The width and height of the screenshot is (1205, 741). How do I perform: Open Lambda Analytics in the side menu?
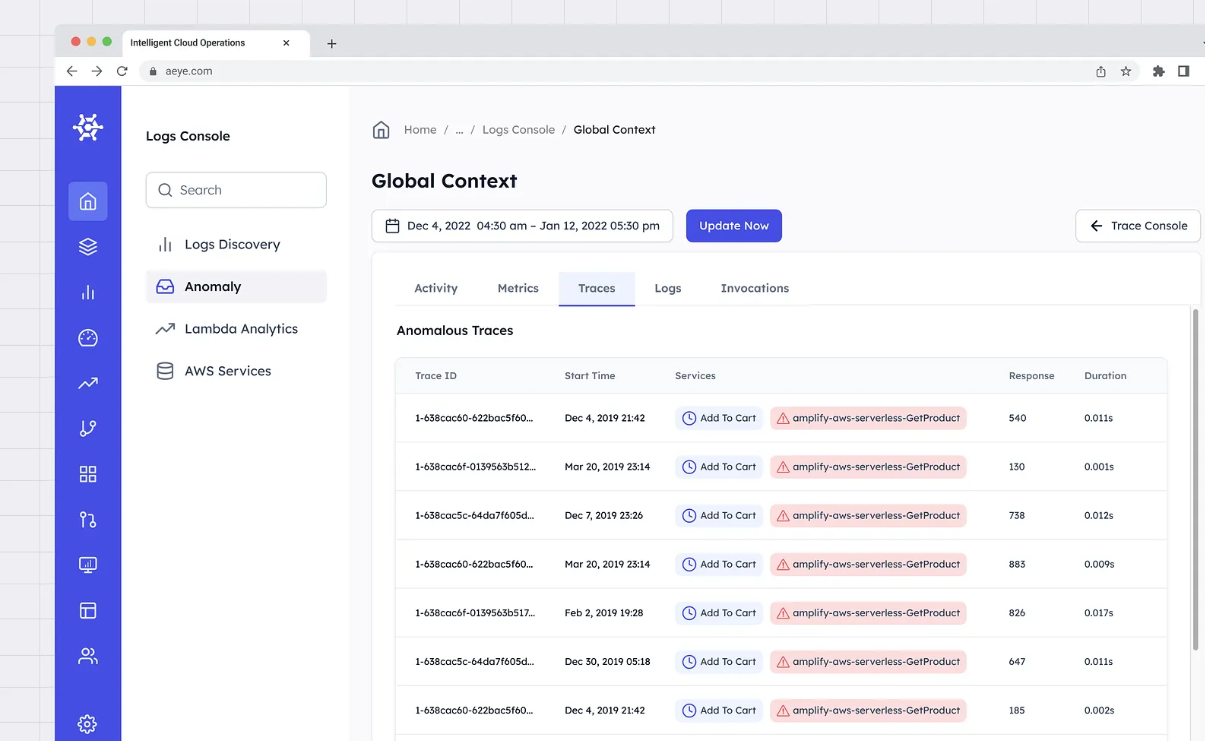tap(240, 329)
